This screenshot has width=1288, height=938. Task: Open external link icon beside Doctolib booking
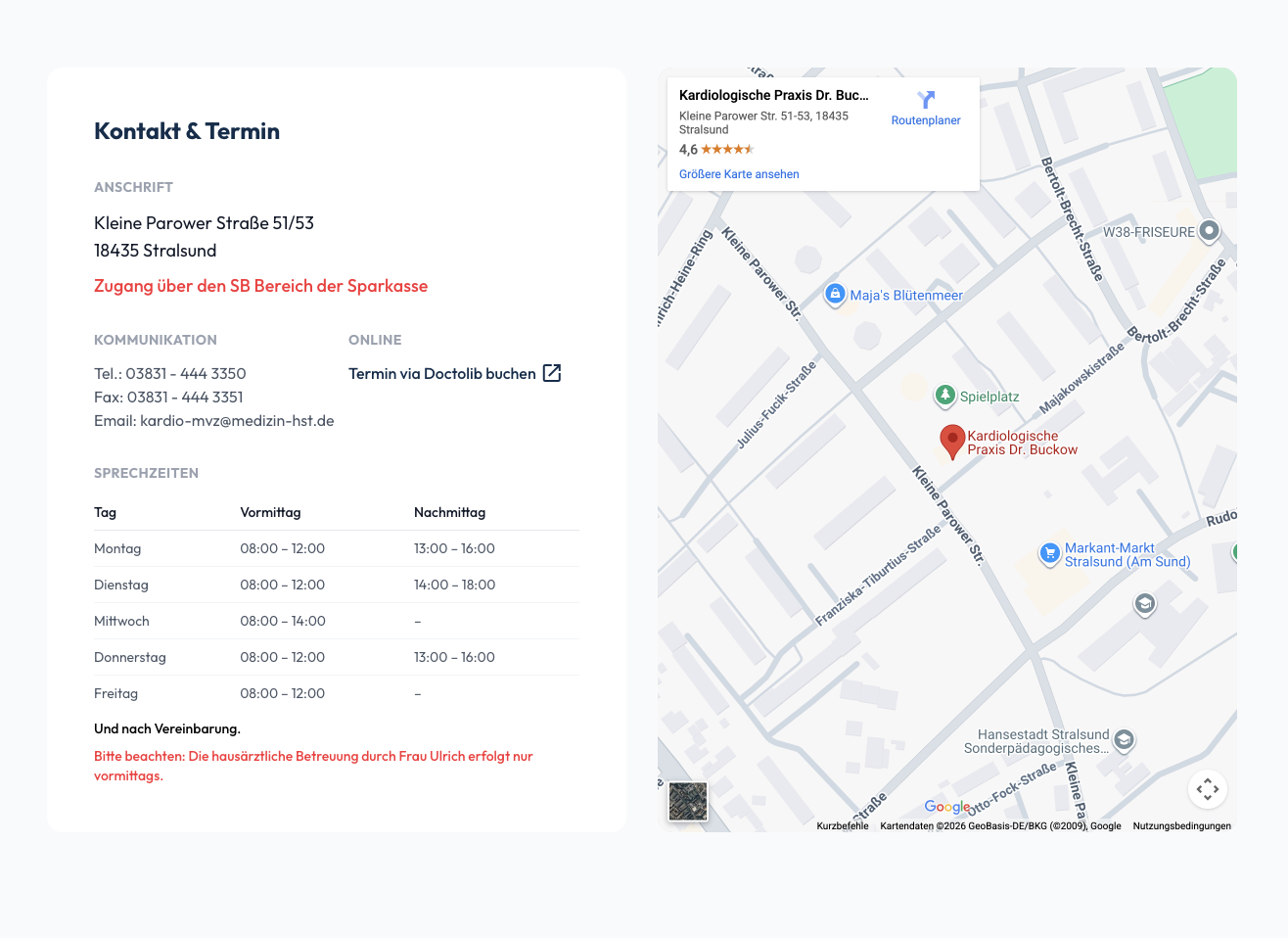pos(552,373)
